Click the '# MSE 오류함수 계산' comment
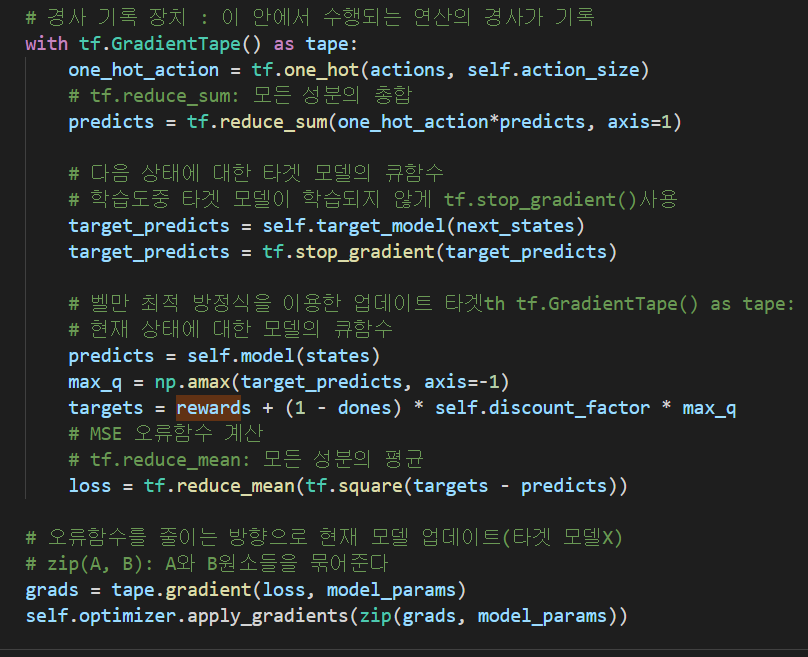Screen dimensions: 808x657 (166, 434)
